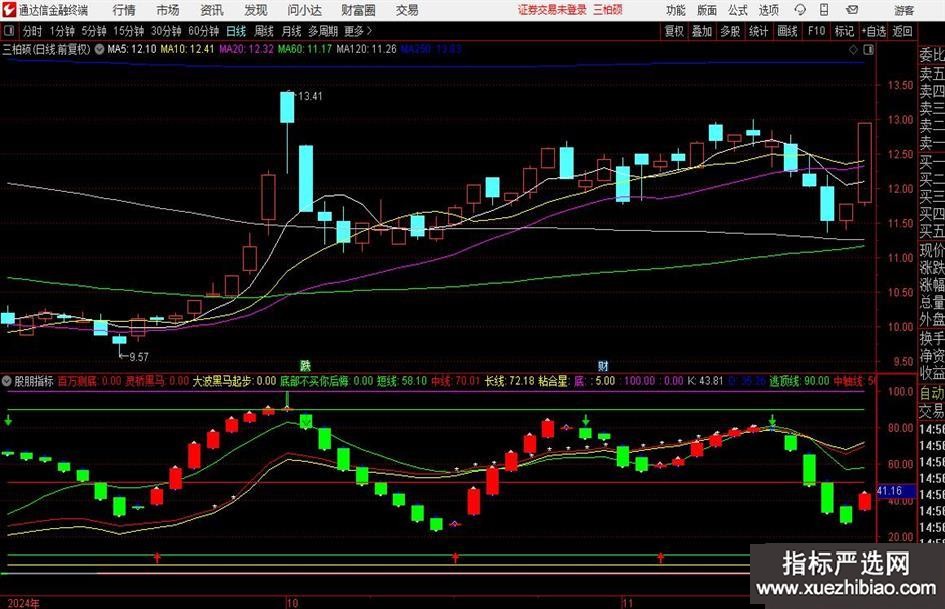Click the MA10: 12.41 label
Image resolution: width=945 pixels, height=609 pixels.
coord(187,49)
